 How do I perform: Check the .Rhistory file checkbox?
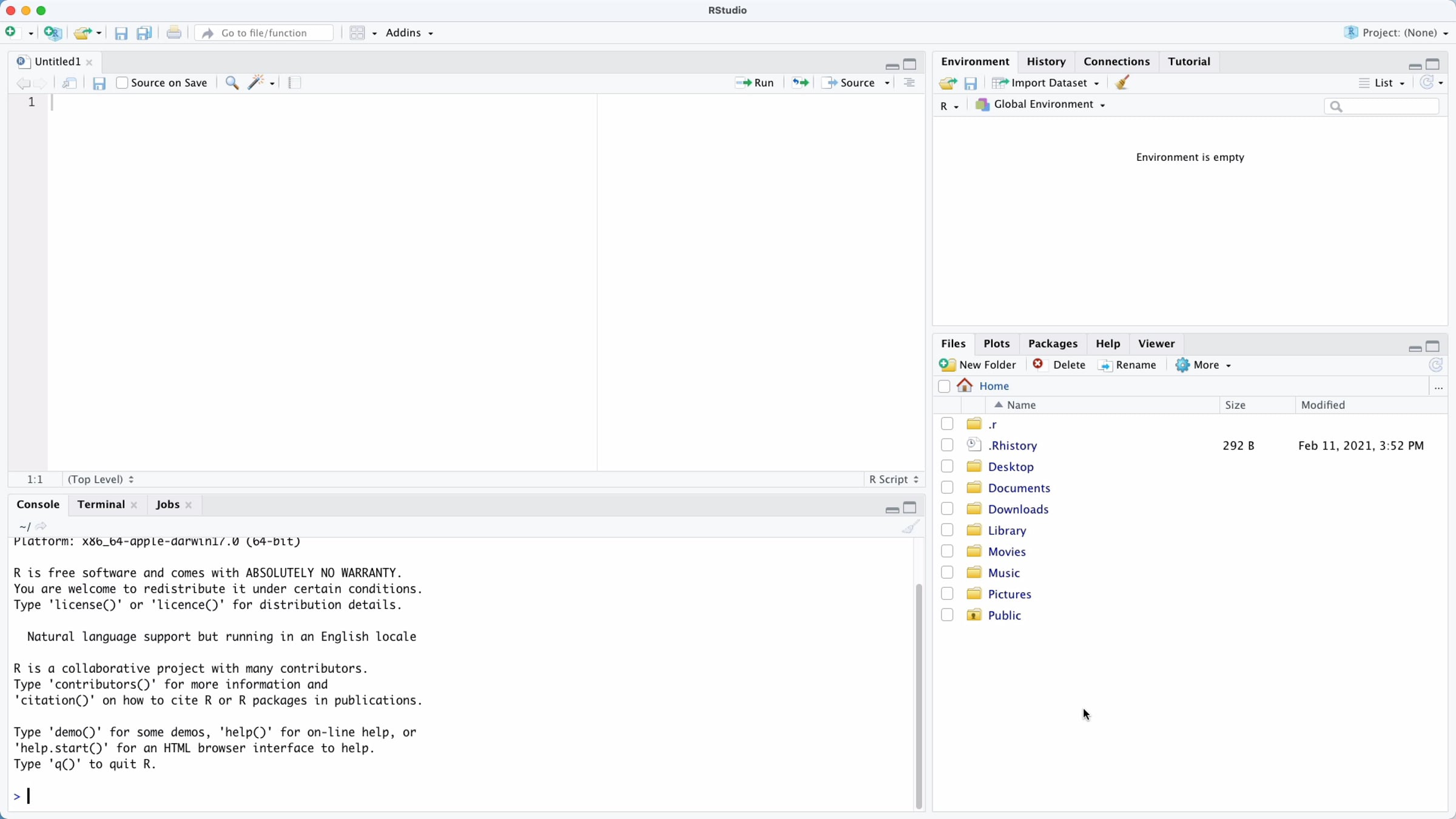pos(947,445)
